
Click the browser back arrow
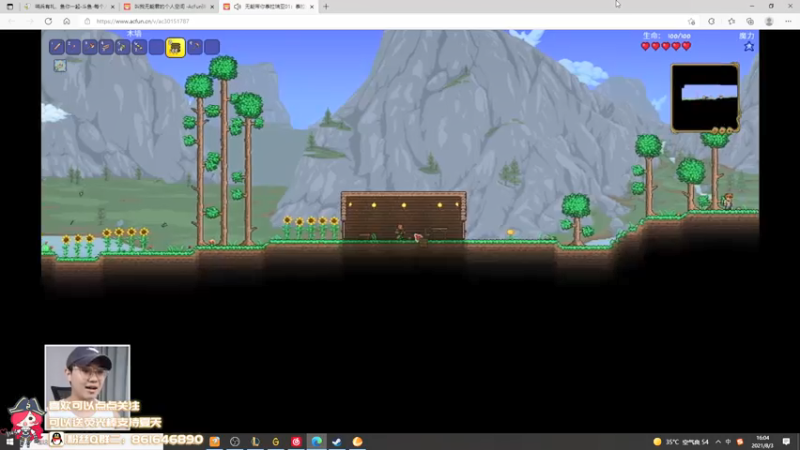[11, 21]
